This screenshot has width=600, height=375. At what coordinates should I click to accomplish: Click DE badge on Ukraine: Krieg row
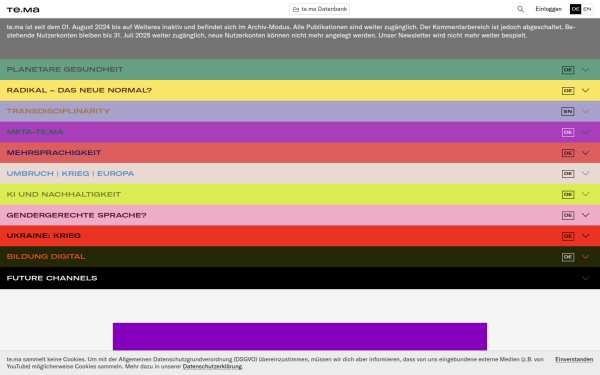568,236
